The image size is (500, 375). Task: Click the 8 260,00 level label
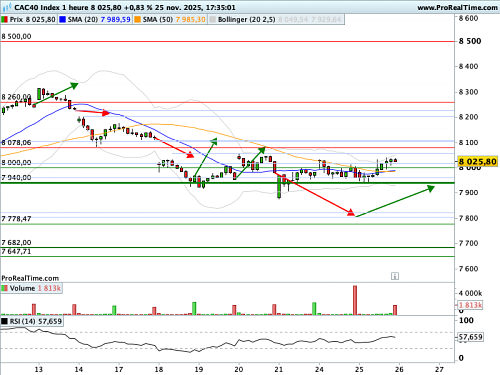point(16,97)
